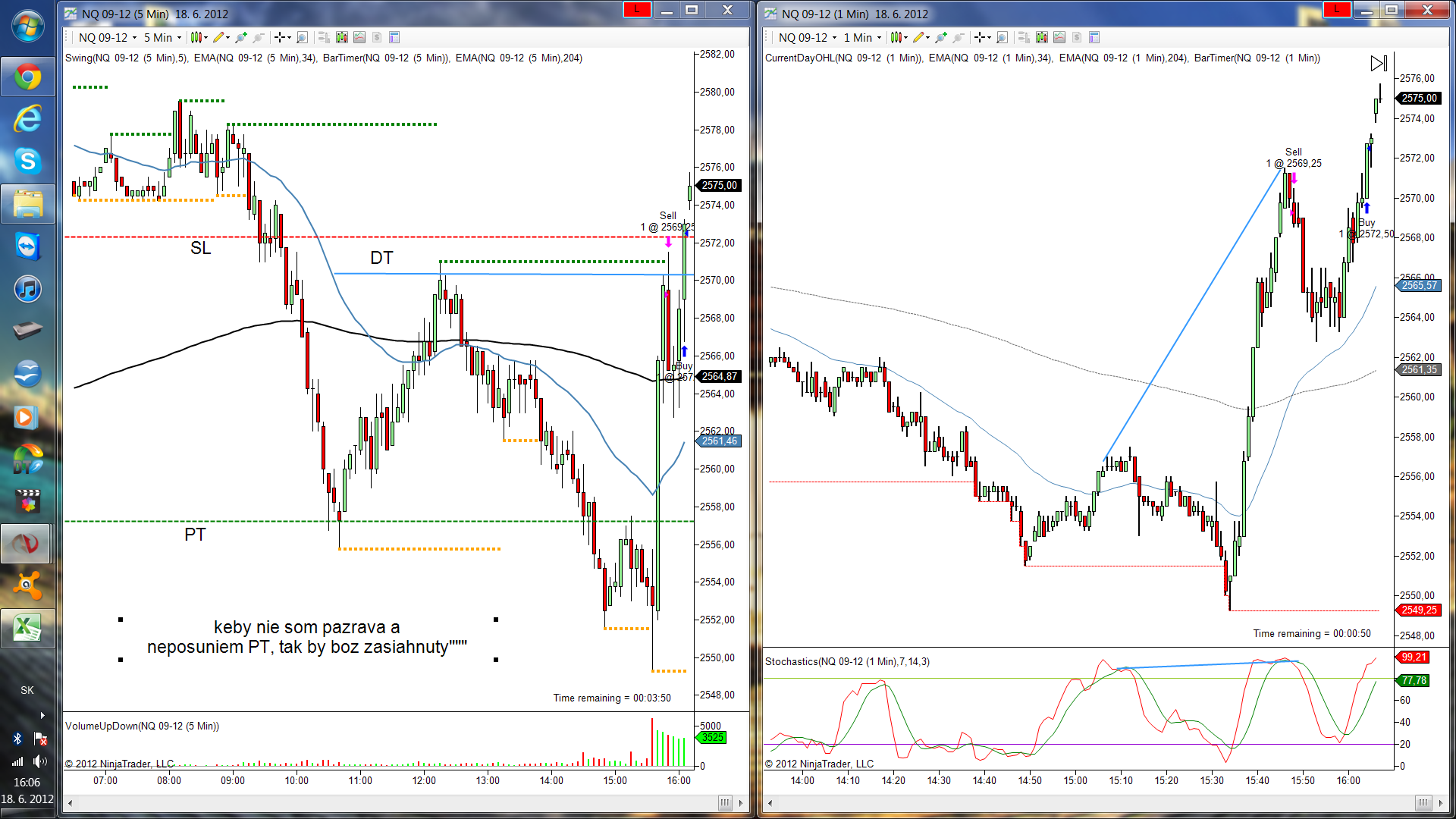This screenshot has height=819, width=1456.
Task: Open zoom frame tool in 1 Min chart toolbar
Action: point(1002,37)
